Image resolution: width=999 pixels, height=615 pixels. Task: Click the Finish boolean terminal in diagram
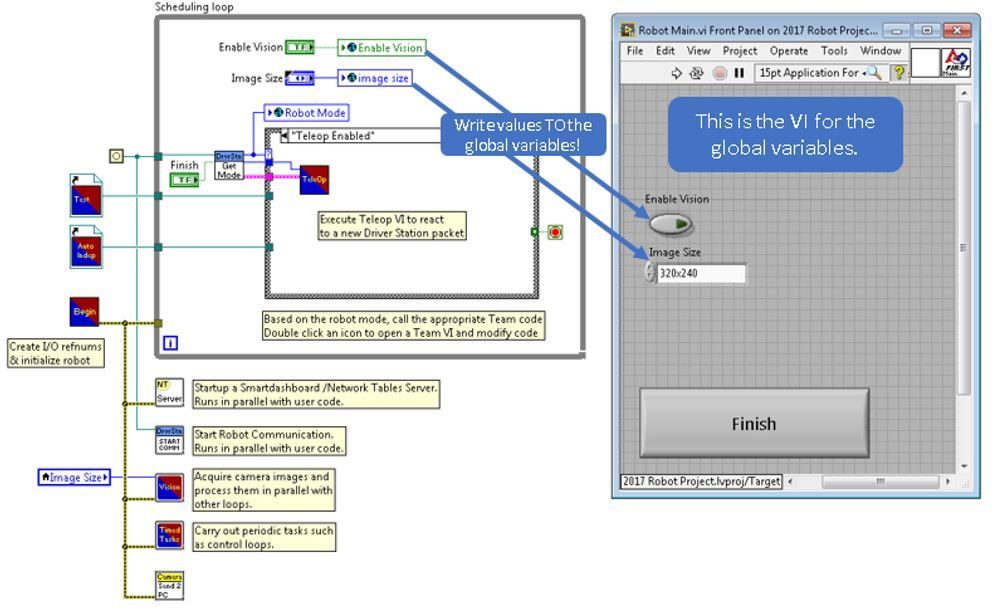click(184, 180)
